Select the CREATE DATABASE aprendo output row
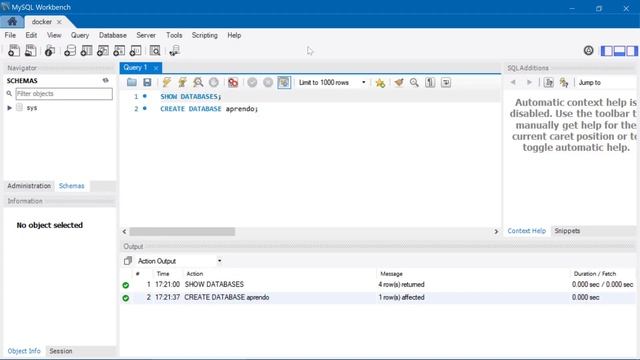640x360 pixels. coord(378,298)
